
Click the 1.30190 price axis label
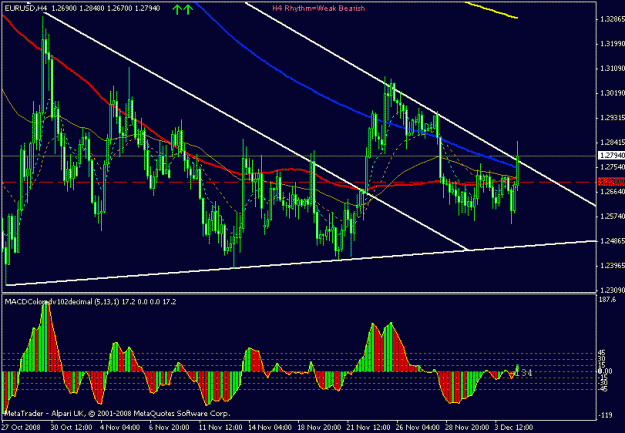click(612, 93)
